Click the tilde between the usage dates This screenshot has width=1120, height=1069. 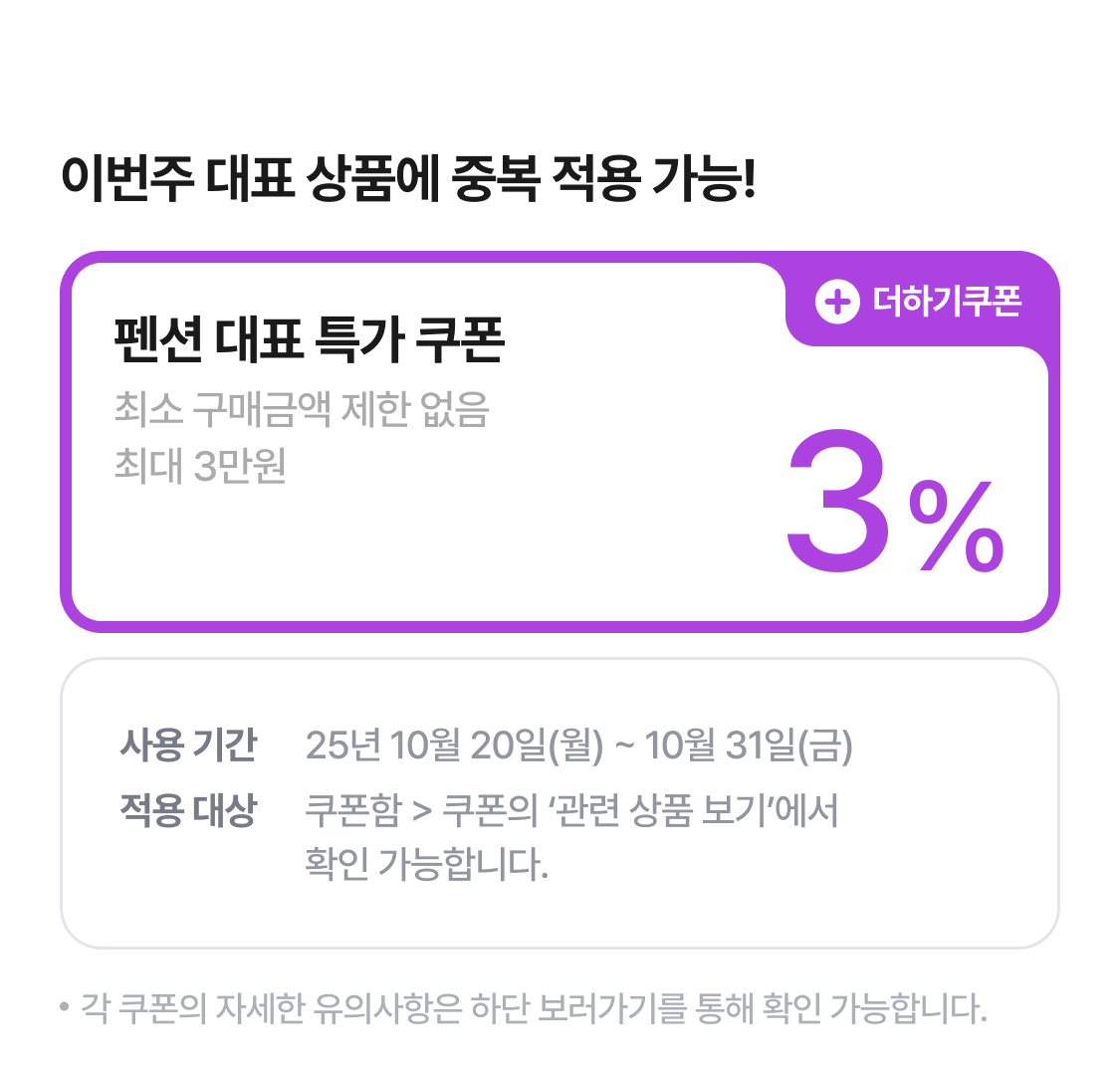tap(624, 746)
